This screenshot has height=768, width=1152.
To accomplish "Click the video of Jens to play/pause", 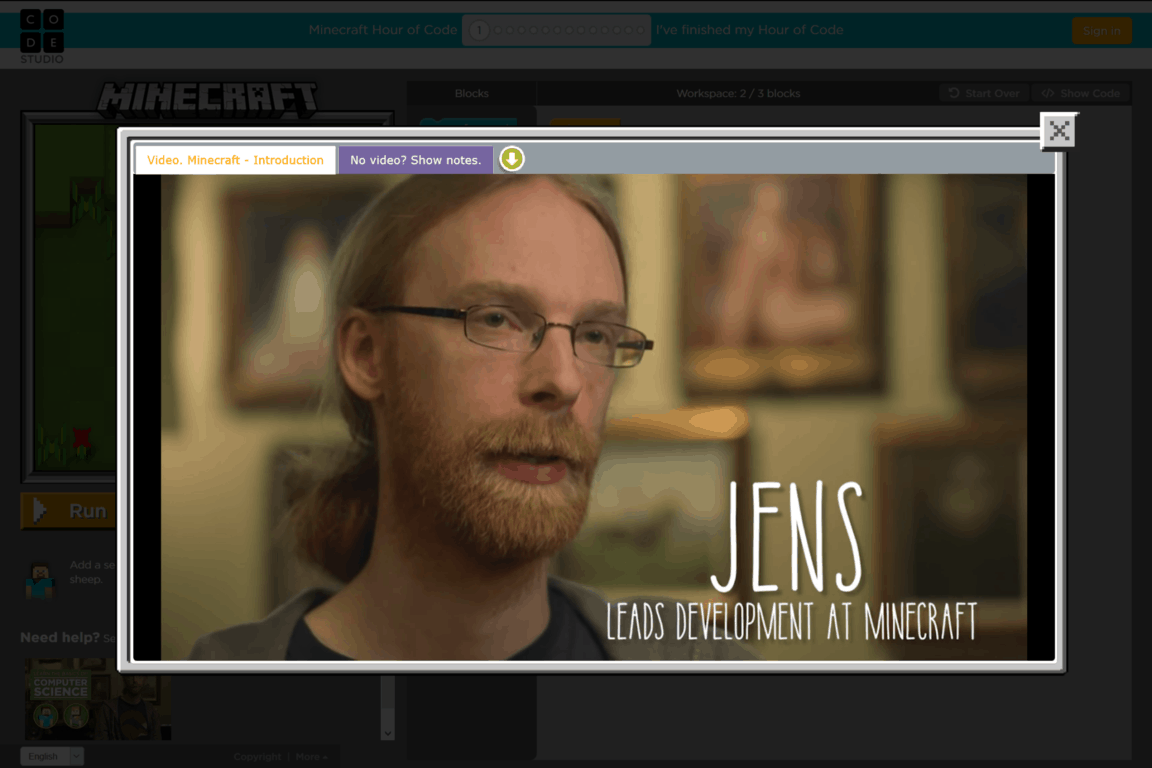I will click(594, 417).
